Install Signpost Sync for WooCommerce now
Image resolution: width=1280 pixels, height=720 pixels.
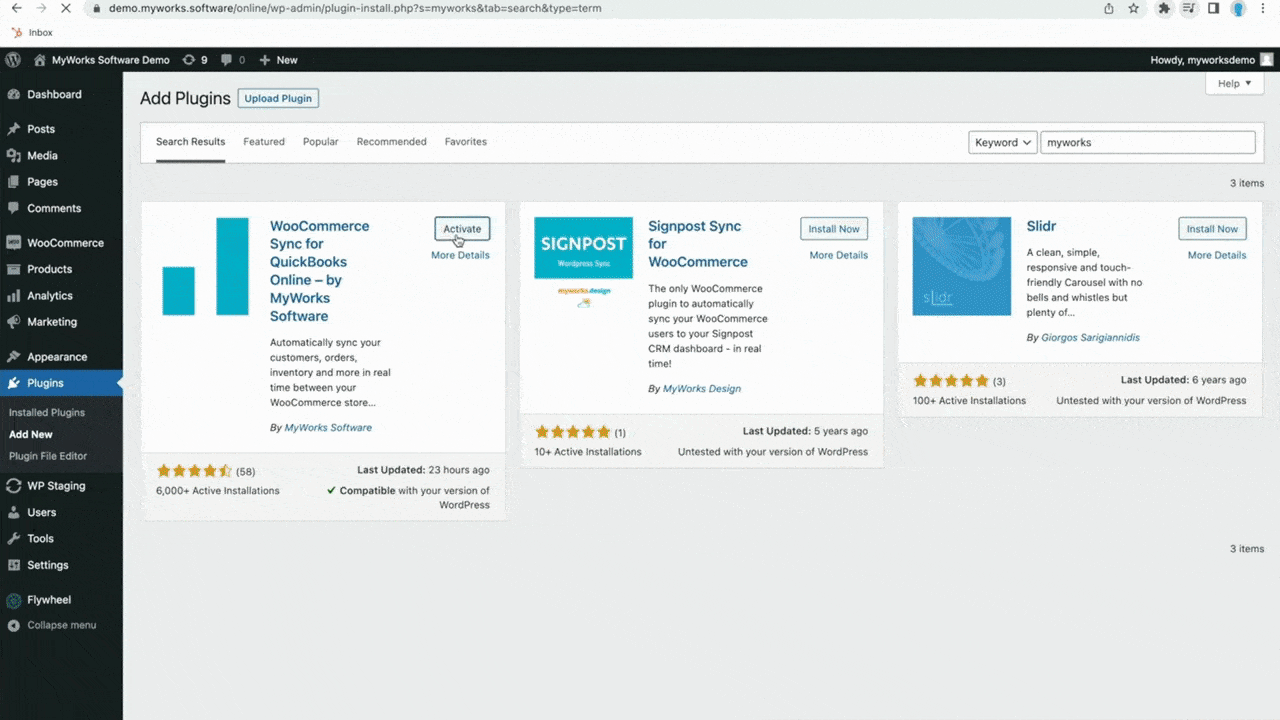[834, 229]
